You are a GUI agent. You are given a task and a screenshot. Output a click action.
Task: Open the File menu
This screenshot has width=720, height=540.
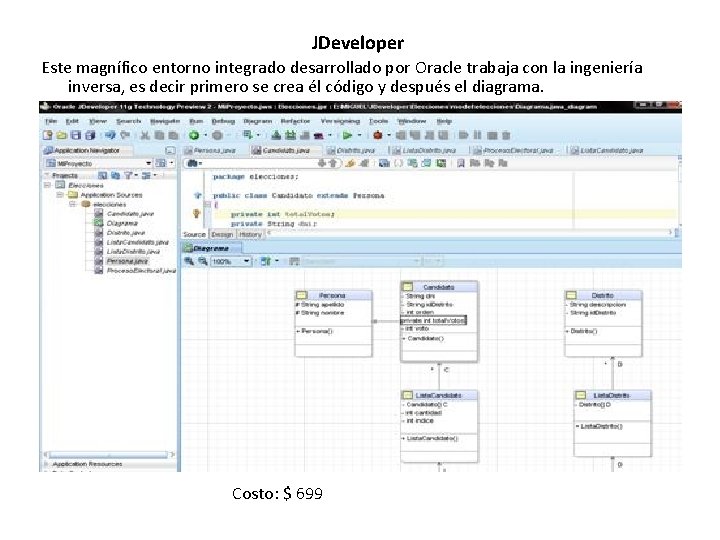pos(51,121)
